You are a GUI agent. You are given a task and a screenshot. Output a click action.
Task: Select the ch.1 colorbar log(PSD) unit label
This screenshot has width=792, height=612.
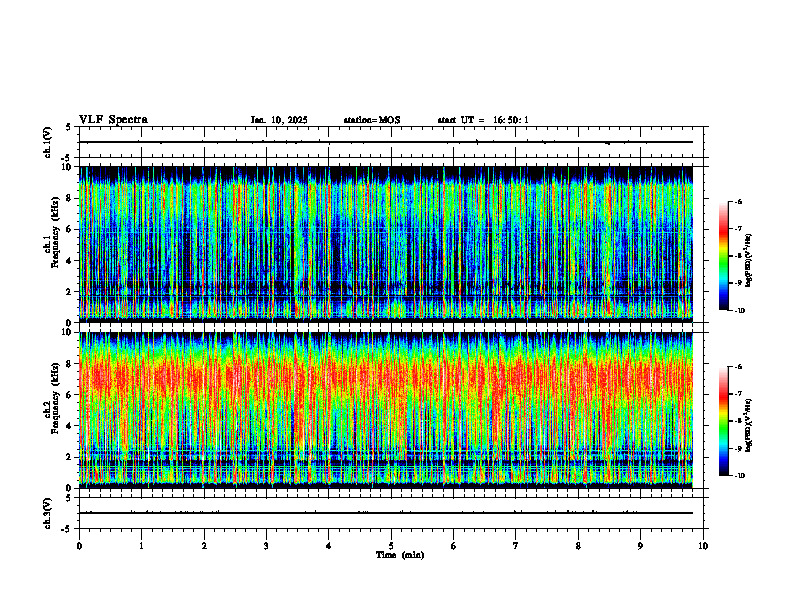(x=749, y=260)
